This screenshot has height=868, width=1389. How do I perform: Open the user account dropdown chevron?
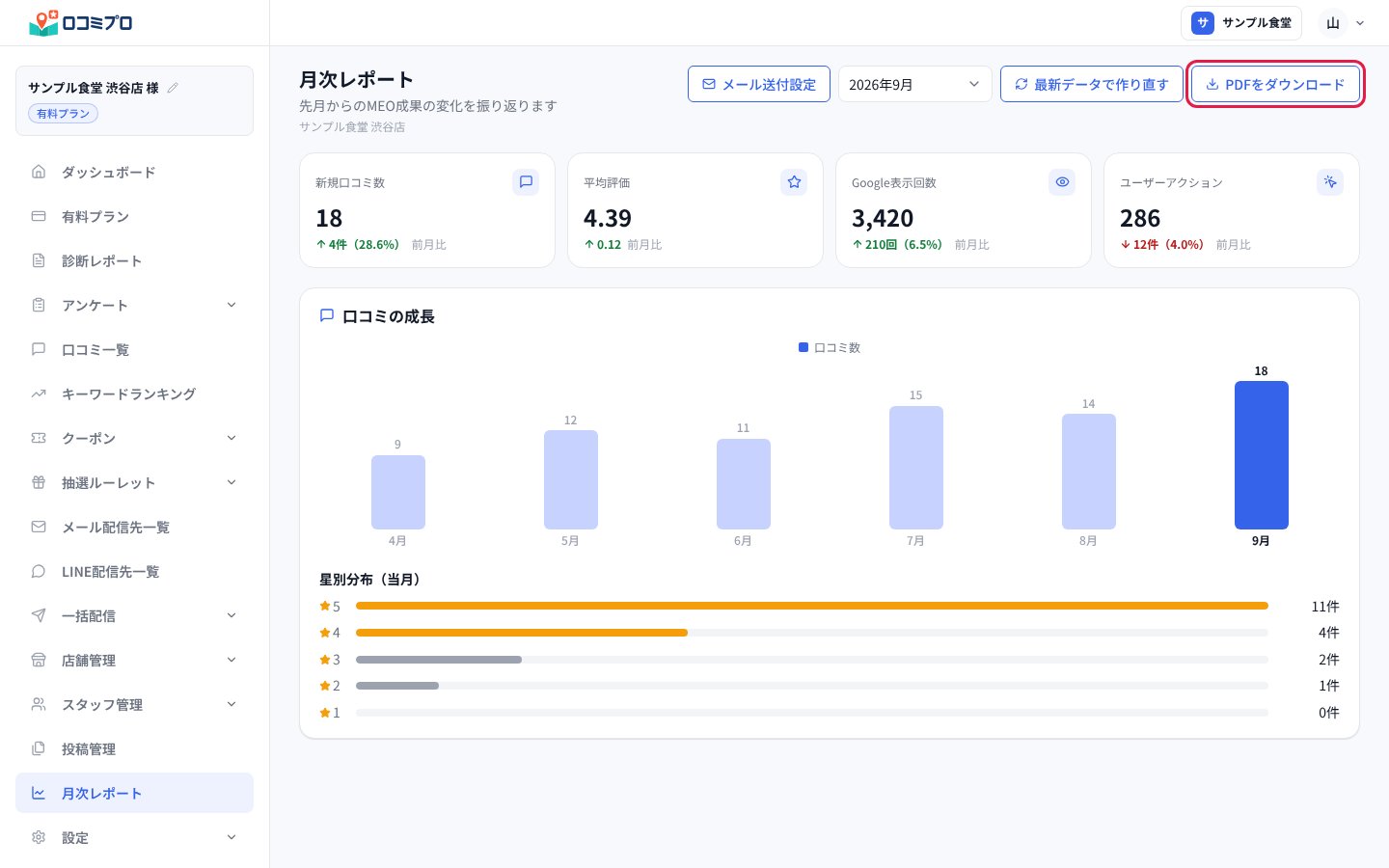(x=1360, y=23)
